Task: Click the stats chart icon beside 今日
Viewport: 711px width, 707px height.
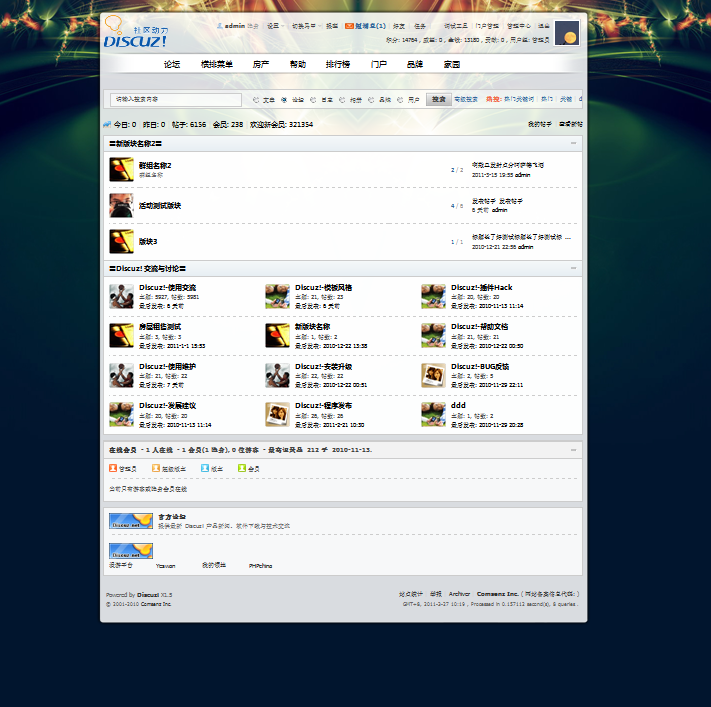Action: tap(107, 124)
